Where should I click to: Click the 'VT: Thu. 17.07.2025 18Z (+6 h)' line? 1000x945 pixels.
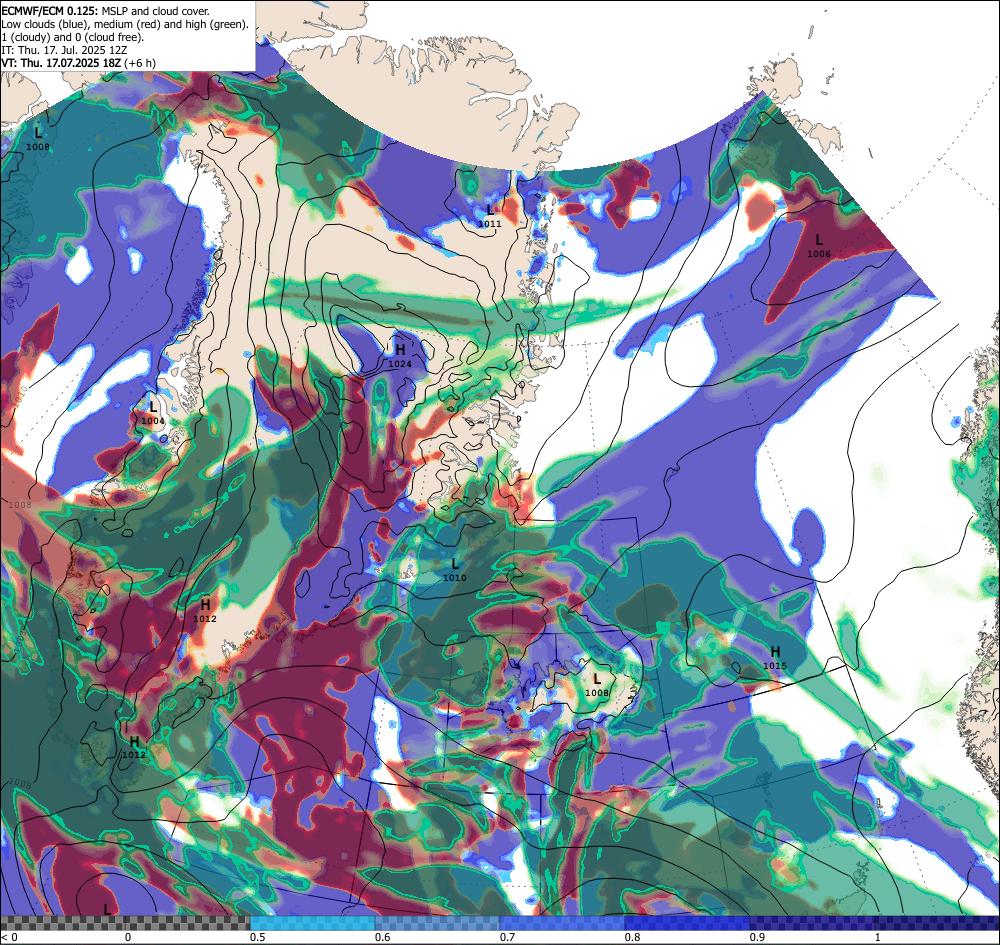(x=78, y=63)
